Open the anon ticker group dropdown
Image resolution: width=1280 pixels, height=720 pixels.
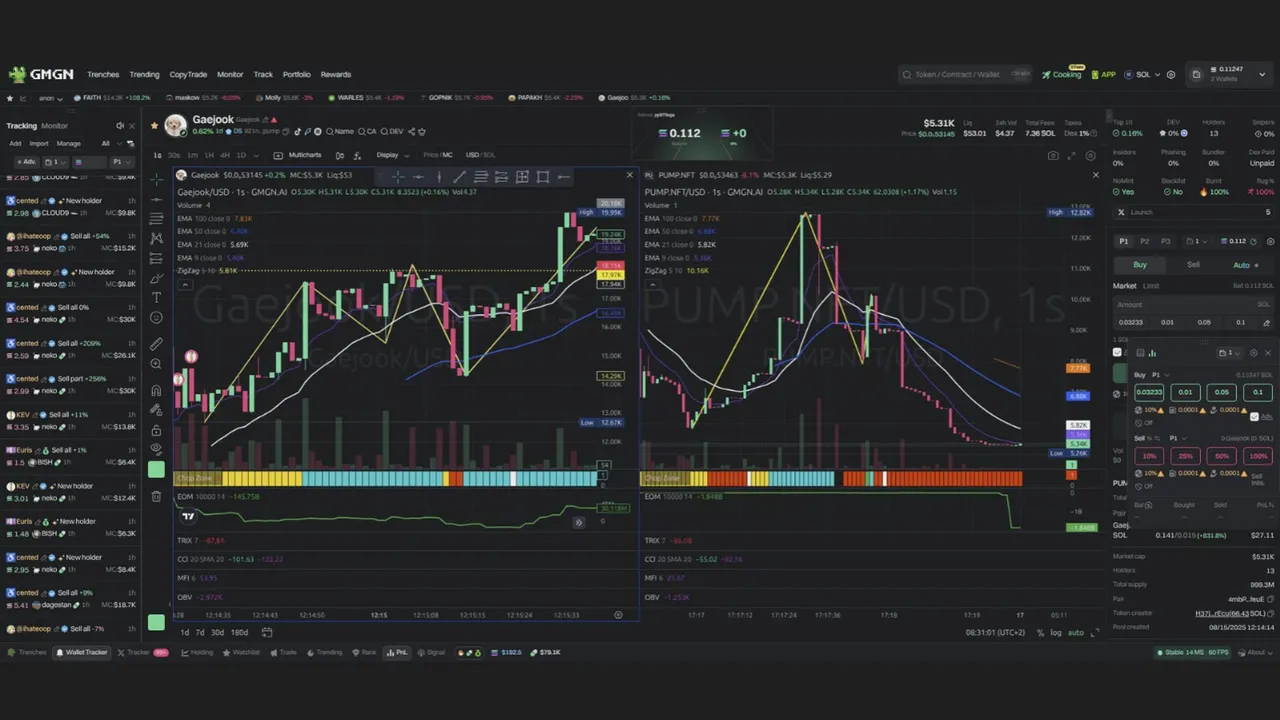[x=50, y=98]
